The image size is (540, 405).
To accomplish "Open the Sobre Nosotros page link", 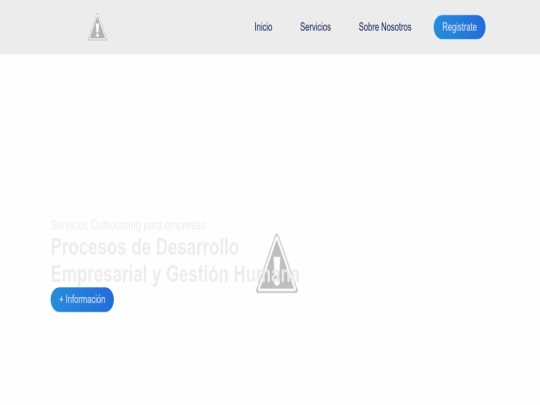I will [x=385, y=27].
